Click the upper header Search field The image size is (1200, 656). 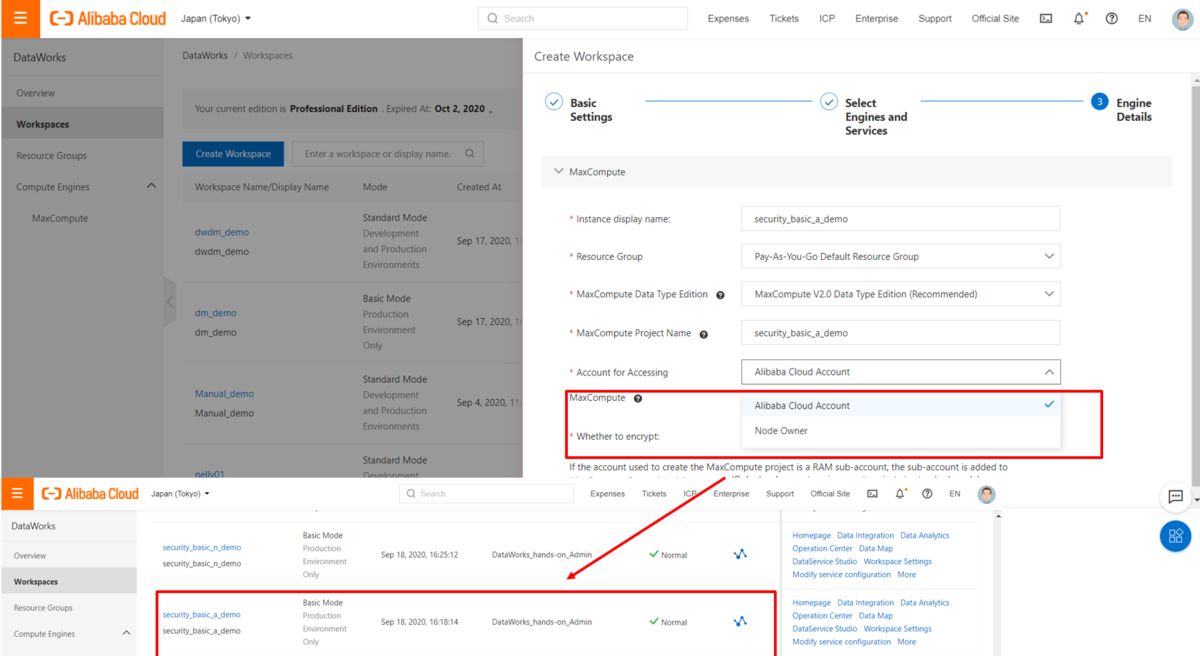(583, 18)
